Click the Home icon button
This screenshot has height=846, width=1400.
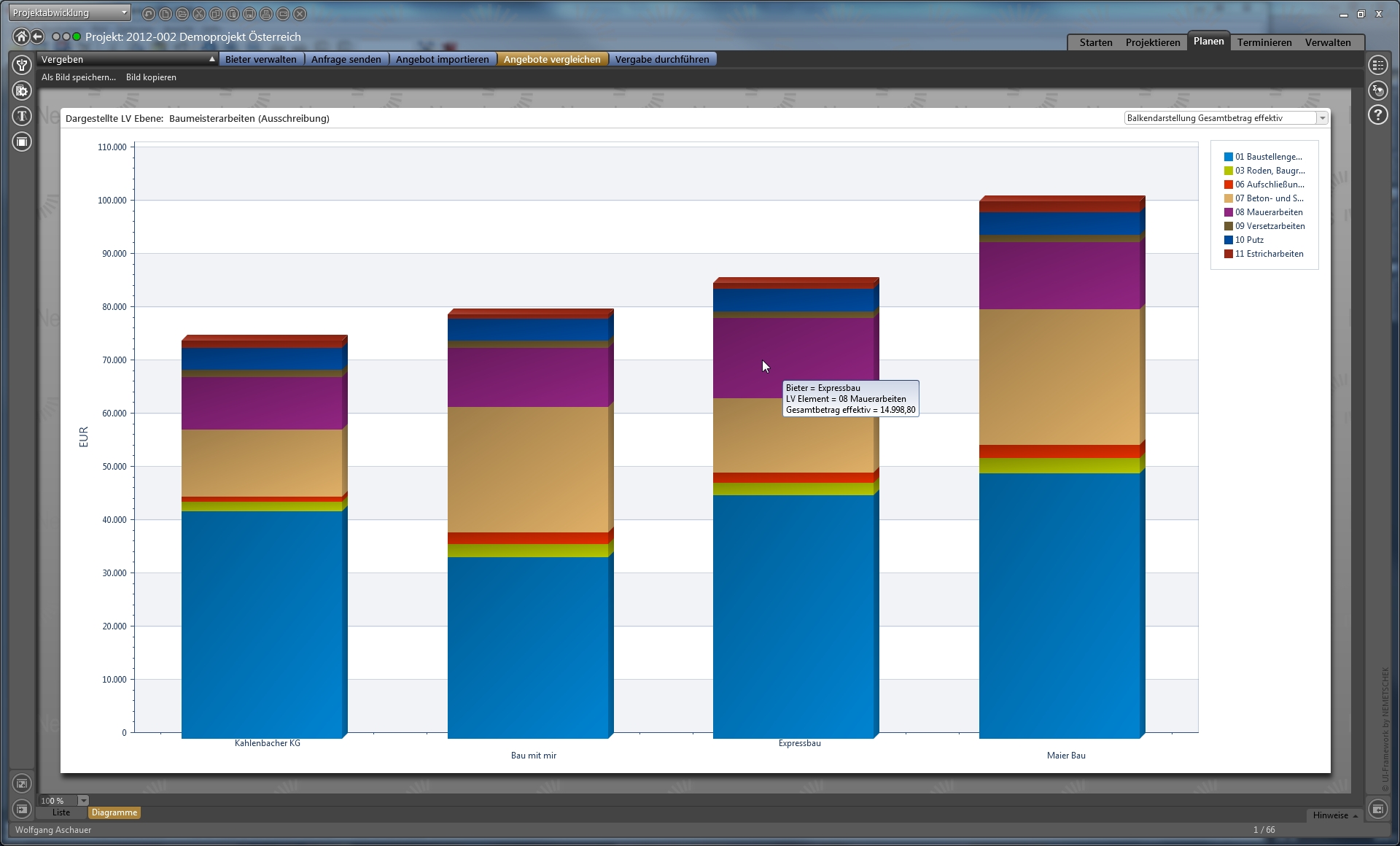click(21, 36)
